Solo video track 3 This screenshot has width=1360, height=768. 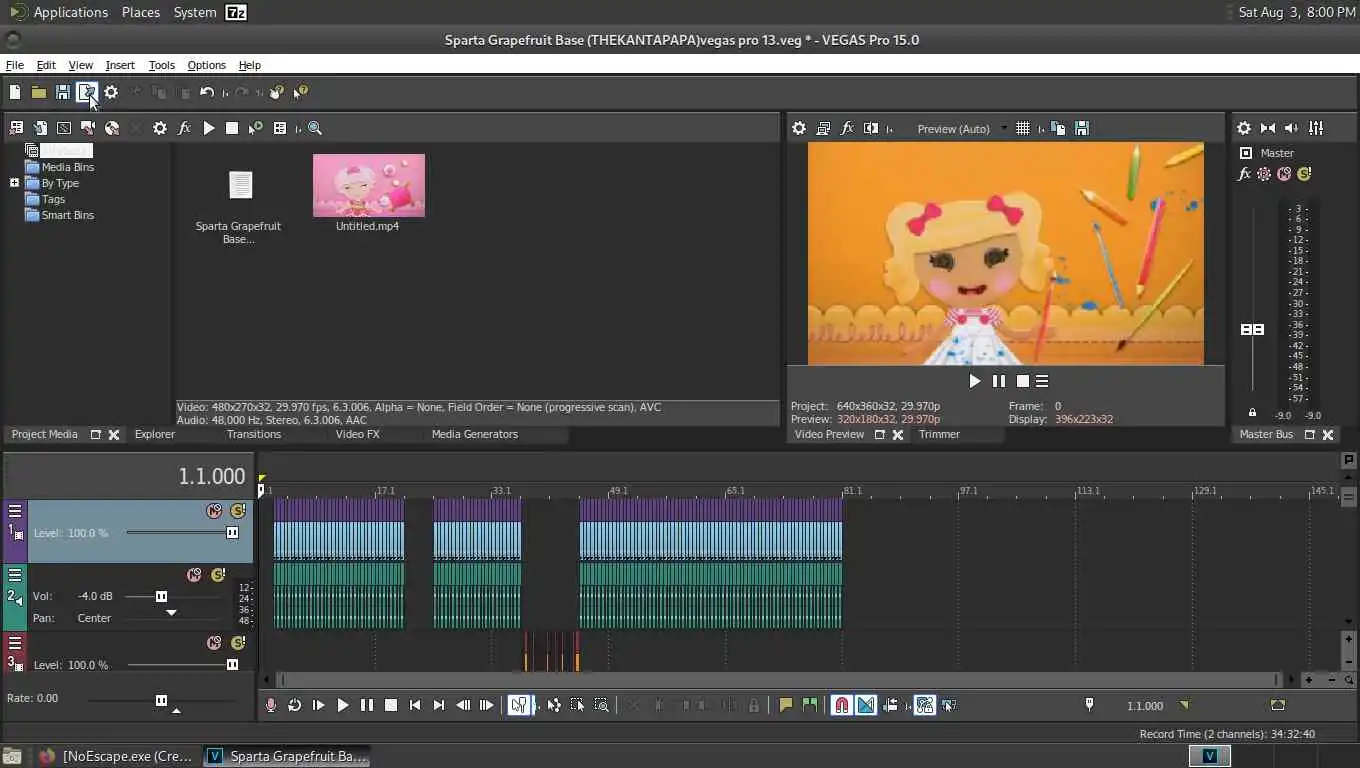click(x=237, y=643)
